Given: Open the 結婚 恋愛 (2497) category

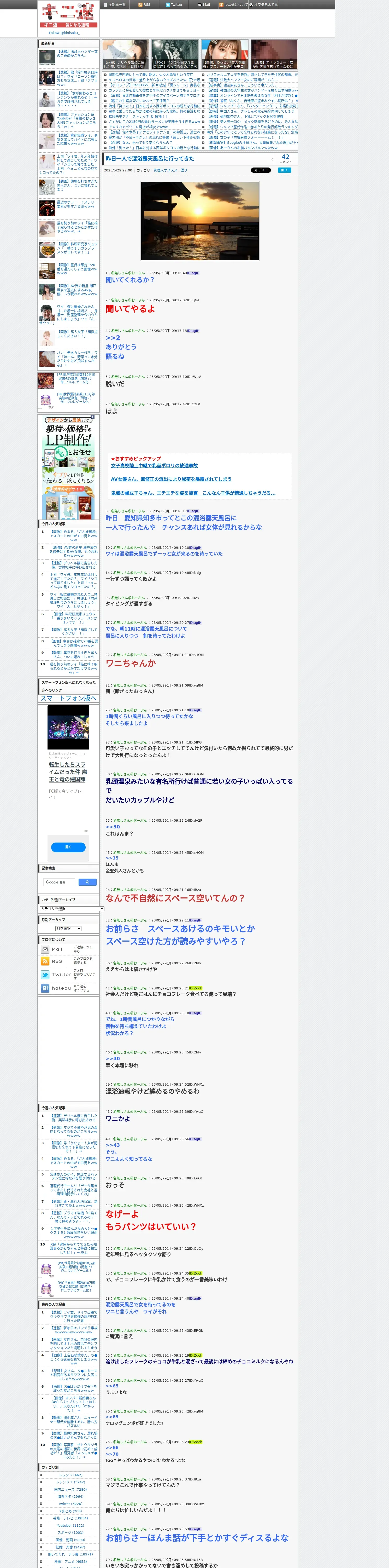Looking at the screenshot, I should click(x=70, y=1547).
